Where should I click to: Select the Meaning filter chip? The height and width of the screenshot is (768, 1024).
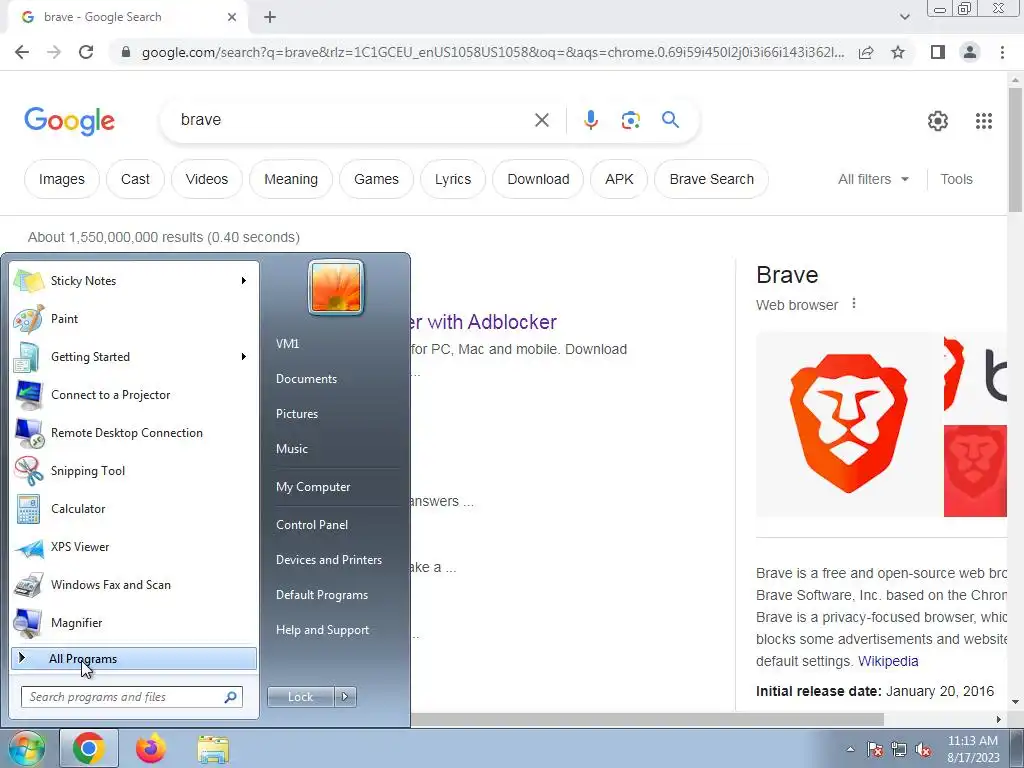[x=291, y=179]
